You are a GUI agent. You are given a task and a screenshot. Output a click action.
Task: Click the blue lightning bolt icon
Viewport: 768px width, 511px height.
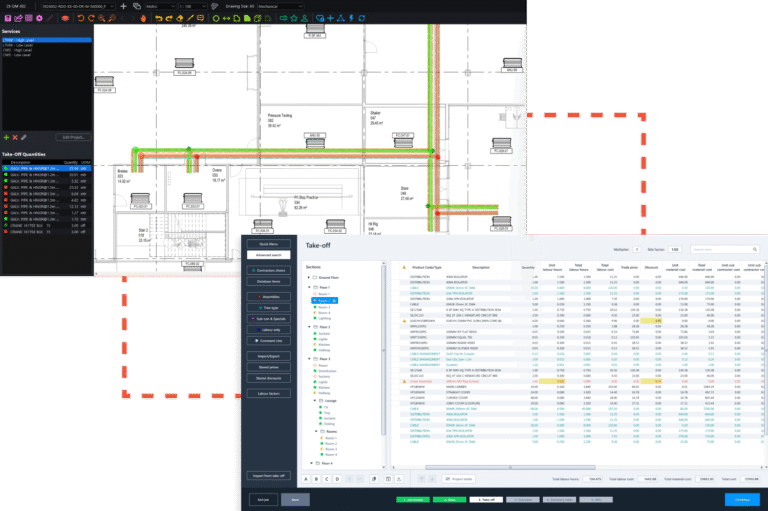(x=351, y=18)
